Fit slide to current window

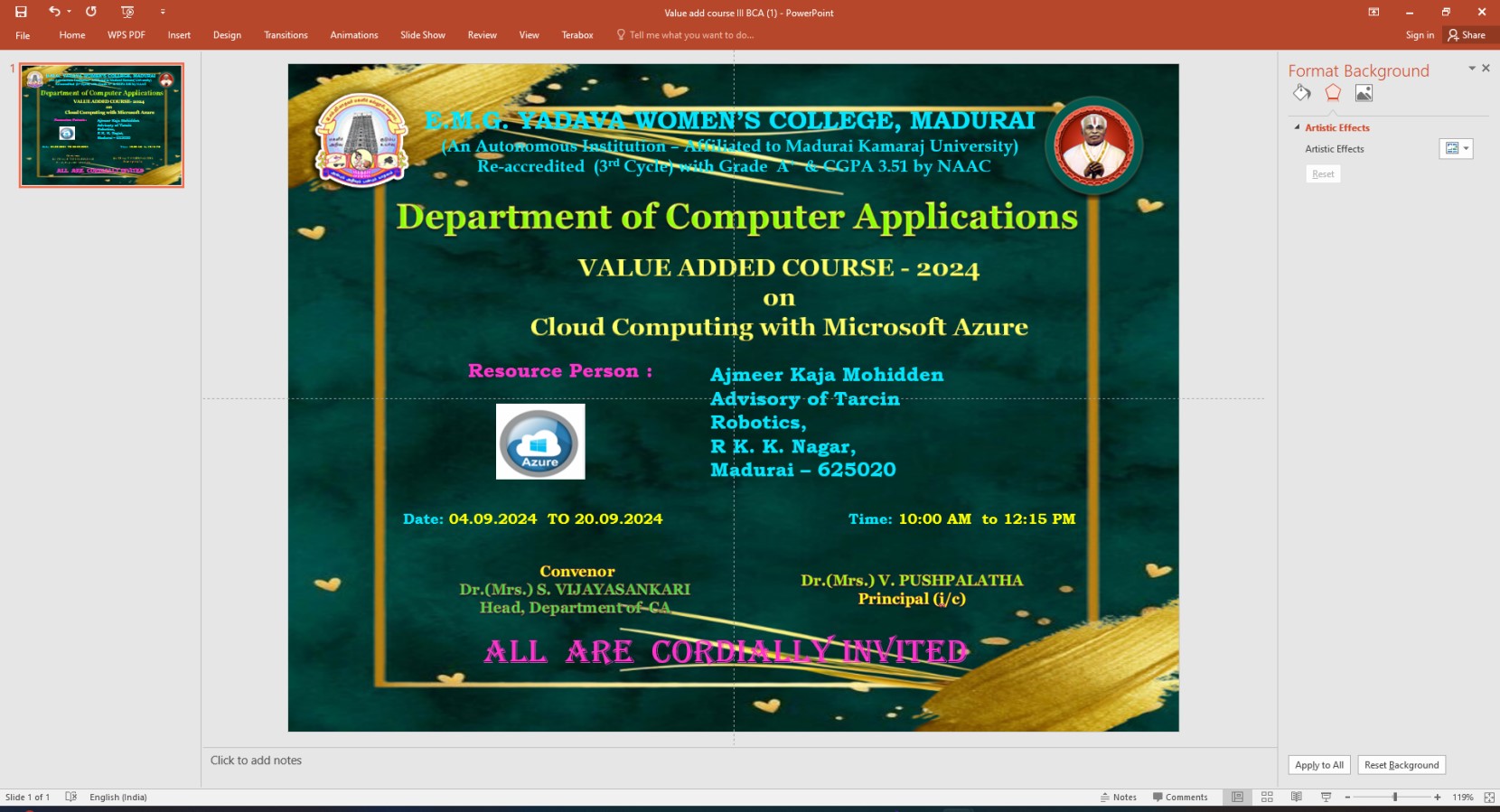(1489, 798)
